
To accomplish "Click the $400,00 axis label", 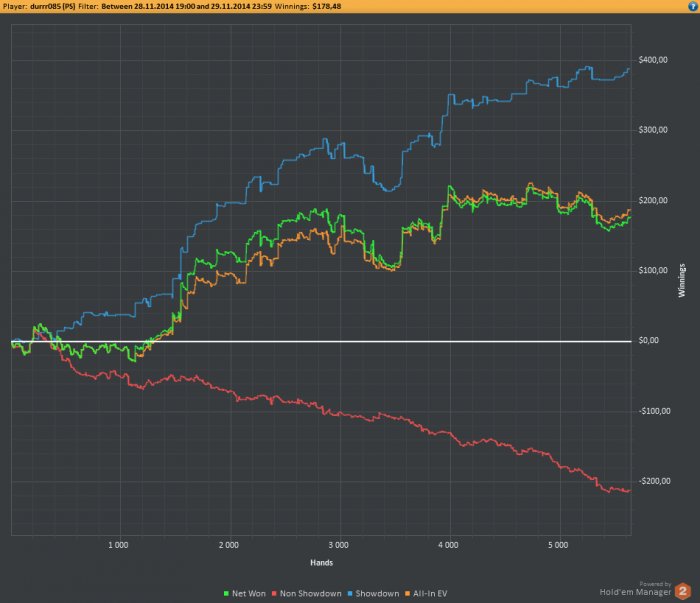I will click(x=653, y=60).
